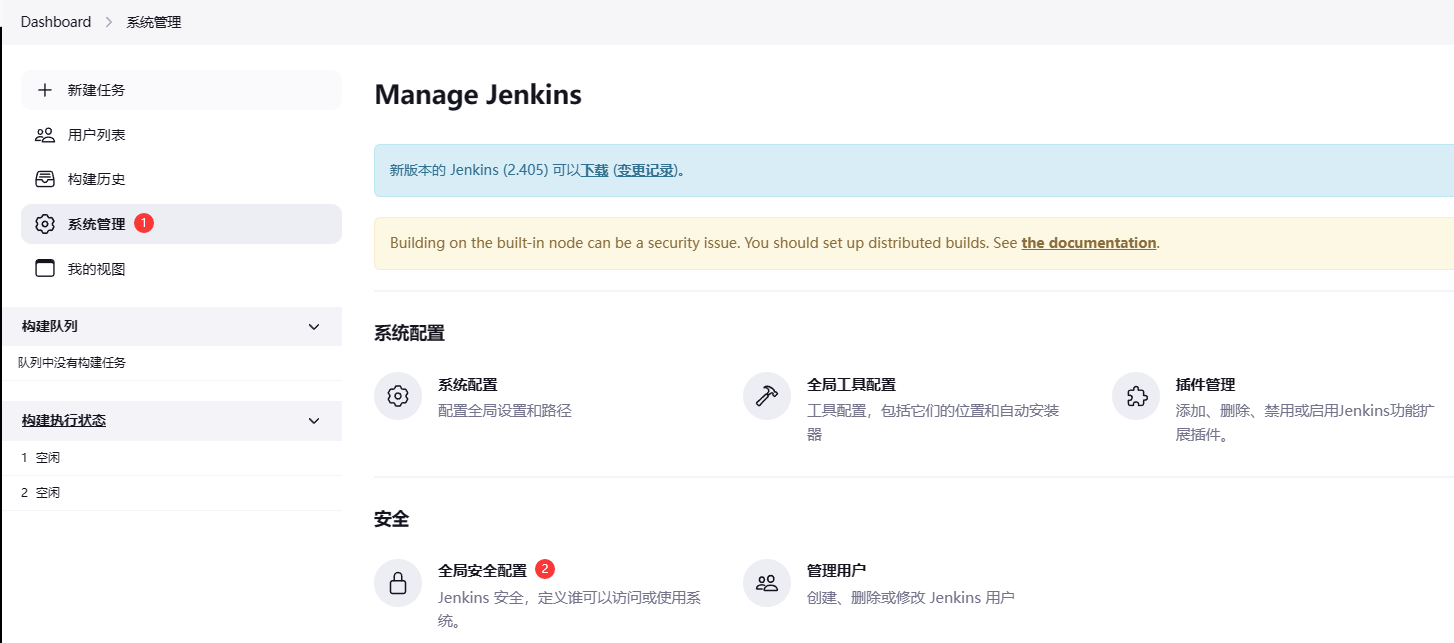This screenshot has width=1454, height=643.
Task: Click the text 队列中没有构建任务
Action: tap(72, 363)
